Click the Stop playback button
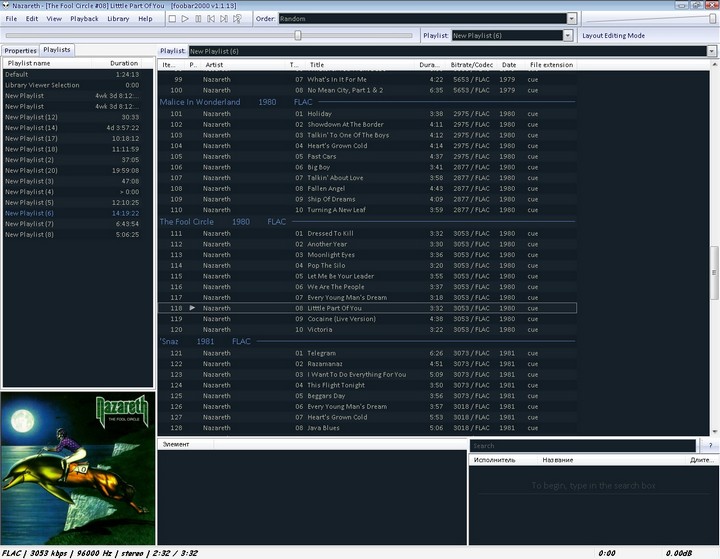The width and height of the screenshot is (720, 559). [172, 18]
